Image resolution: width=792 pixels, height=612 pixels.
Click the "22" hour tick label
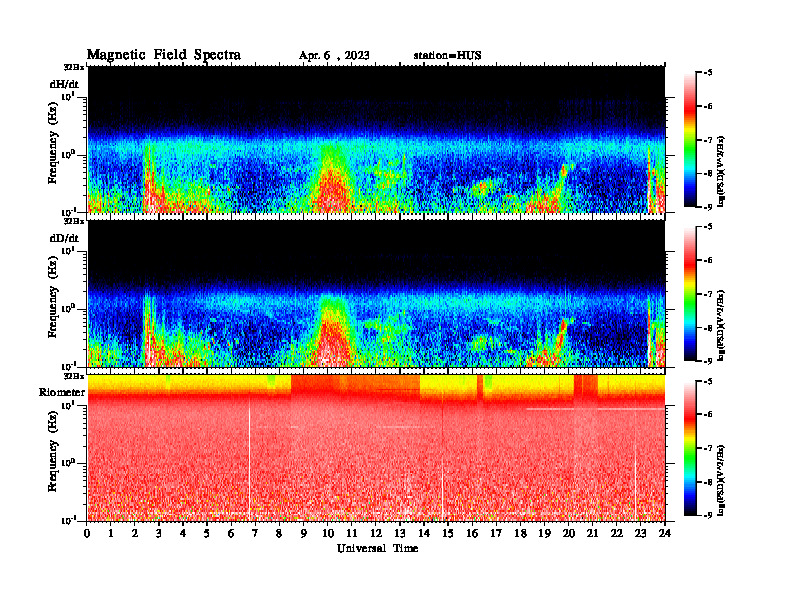click(617, 533)
